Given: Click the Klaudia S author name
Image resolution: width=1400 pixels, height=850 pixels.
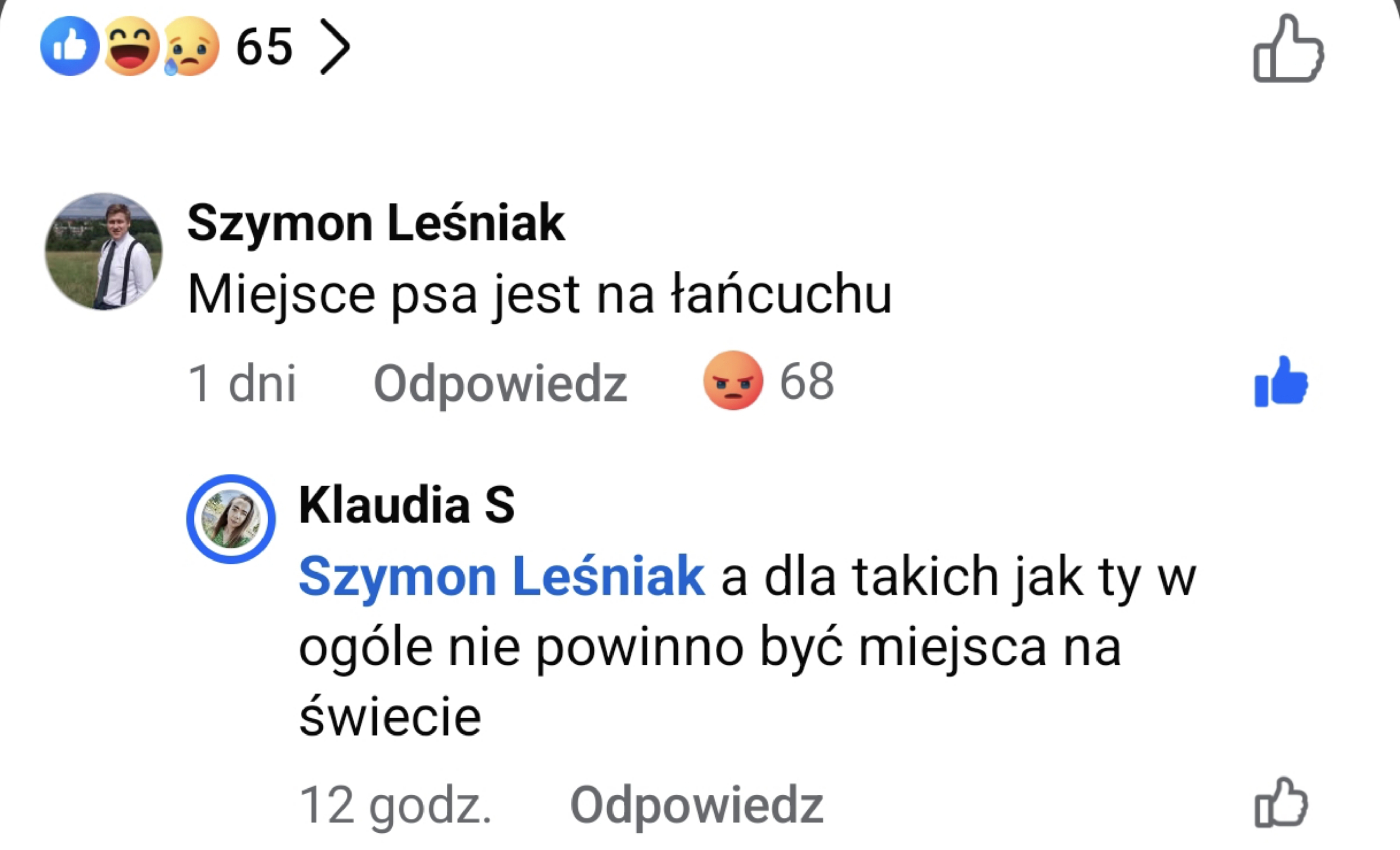Looking at the screenshot, I should (x=407, y=504).
